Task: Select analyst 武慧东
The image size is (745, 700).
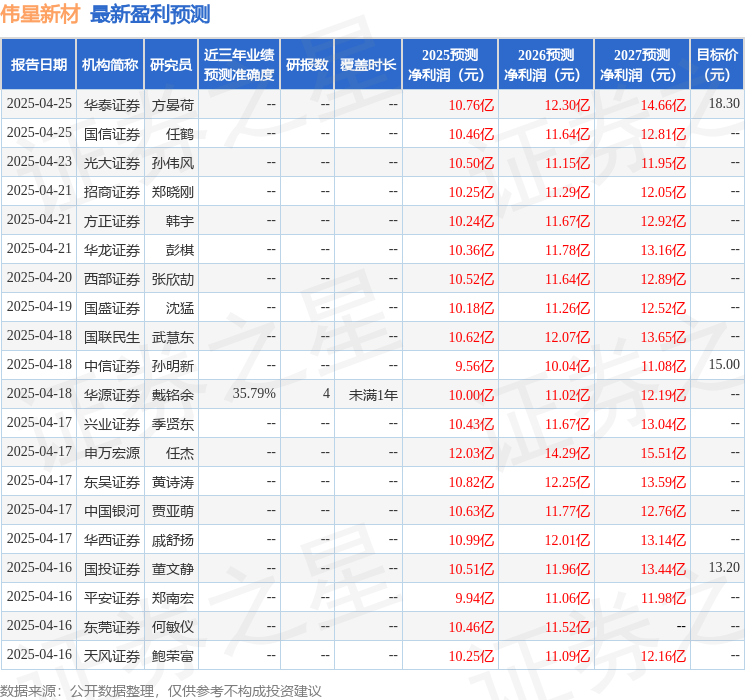Action: point(172,336)
